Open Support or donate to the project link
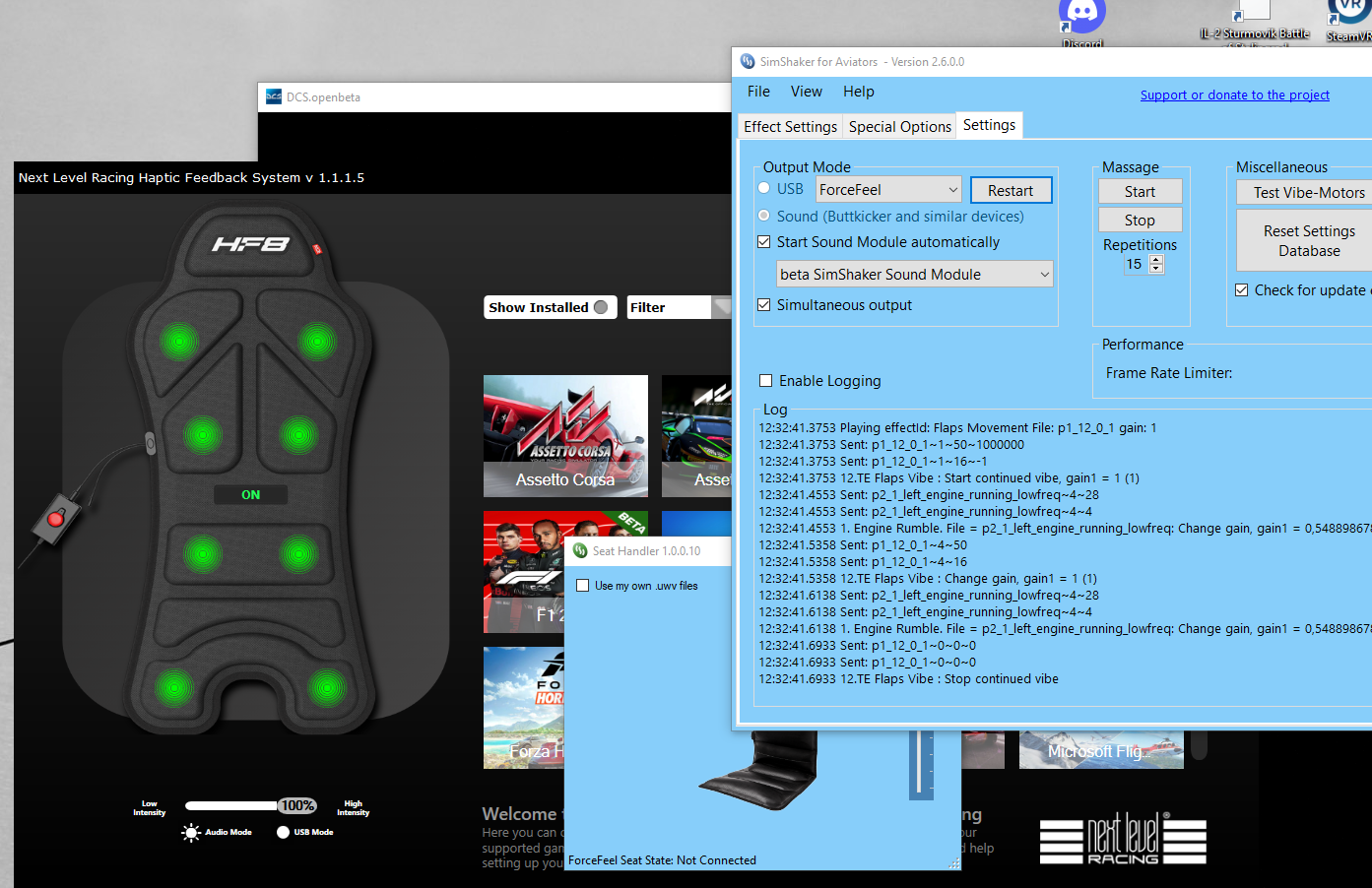1372x888 pixels. click(x=1235, y=95)
